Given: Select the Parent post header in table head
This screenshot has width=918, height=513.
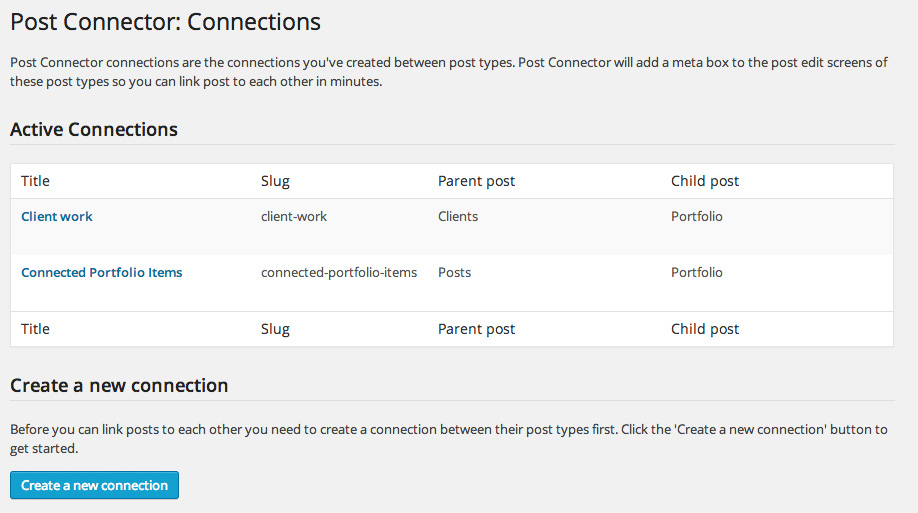Looking at the screenshot, I should pyautogui.click(x=477, y=181).
